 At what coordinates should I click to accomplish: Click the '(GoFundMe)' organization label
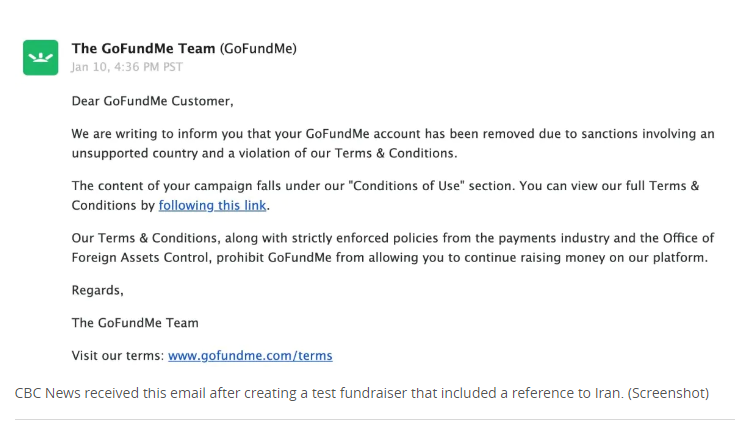point(258,48)
